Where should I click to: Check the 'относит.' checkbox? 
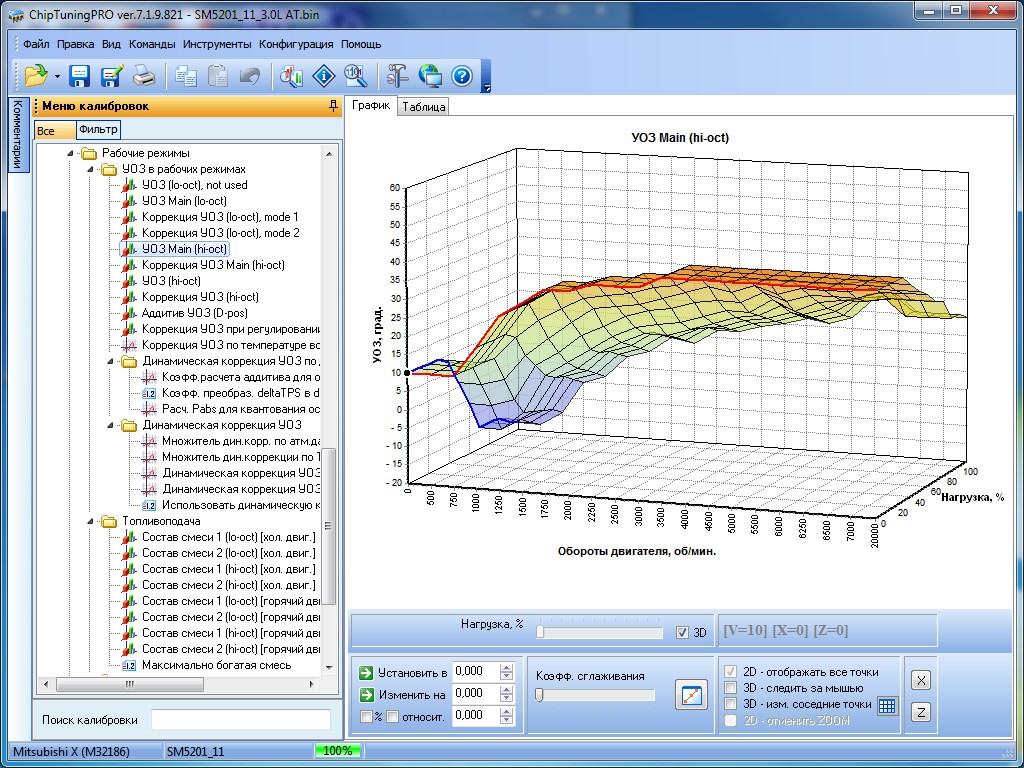[x=393, y=716]
